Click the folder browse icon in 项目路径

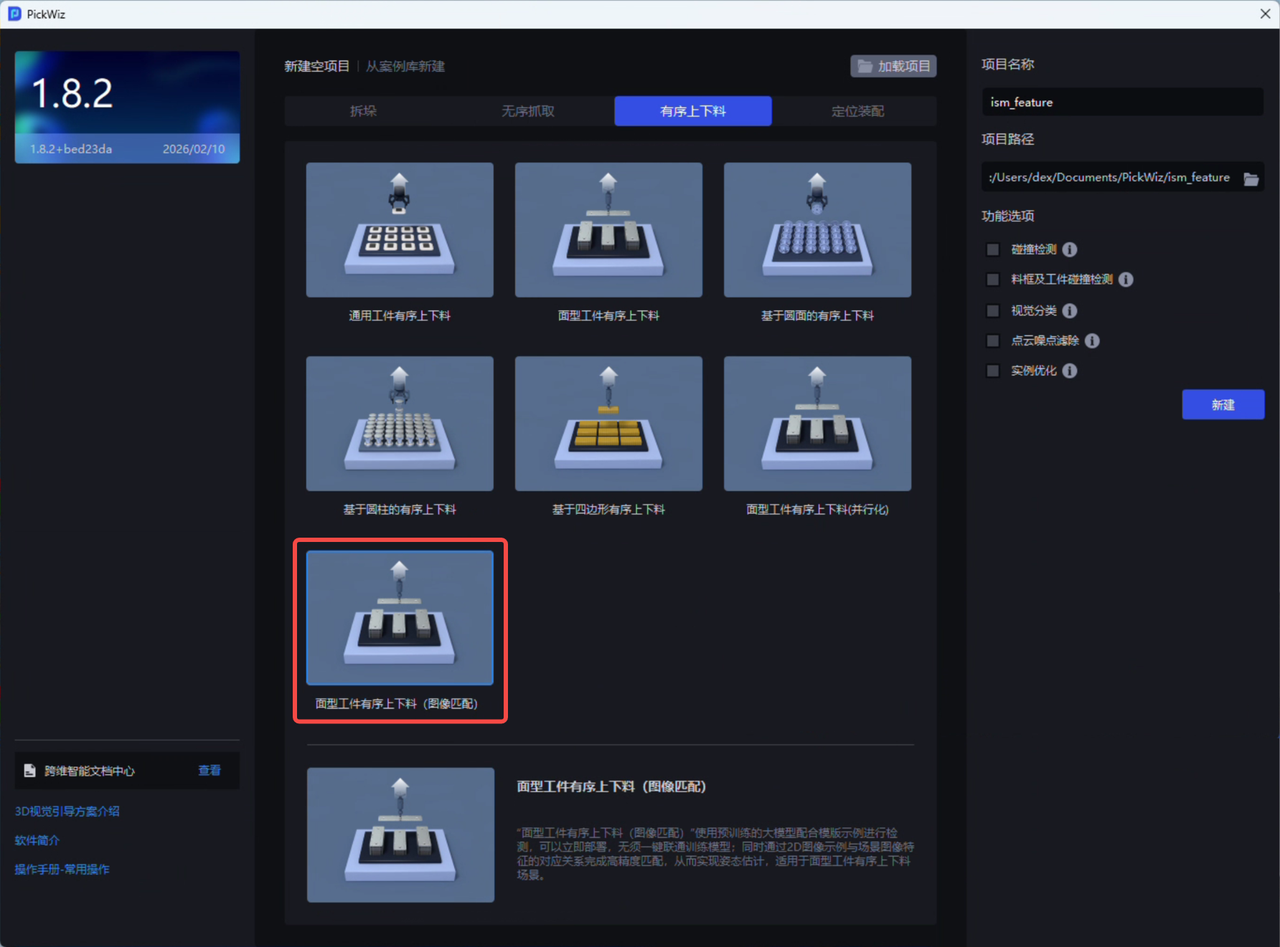click(x=1250, y=178)
